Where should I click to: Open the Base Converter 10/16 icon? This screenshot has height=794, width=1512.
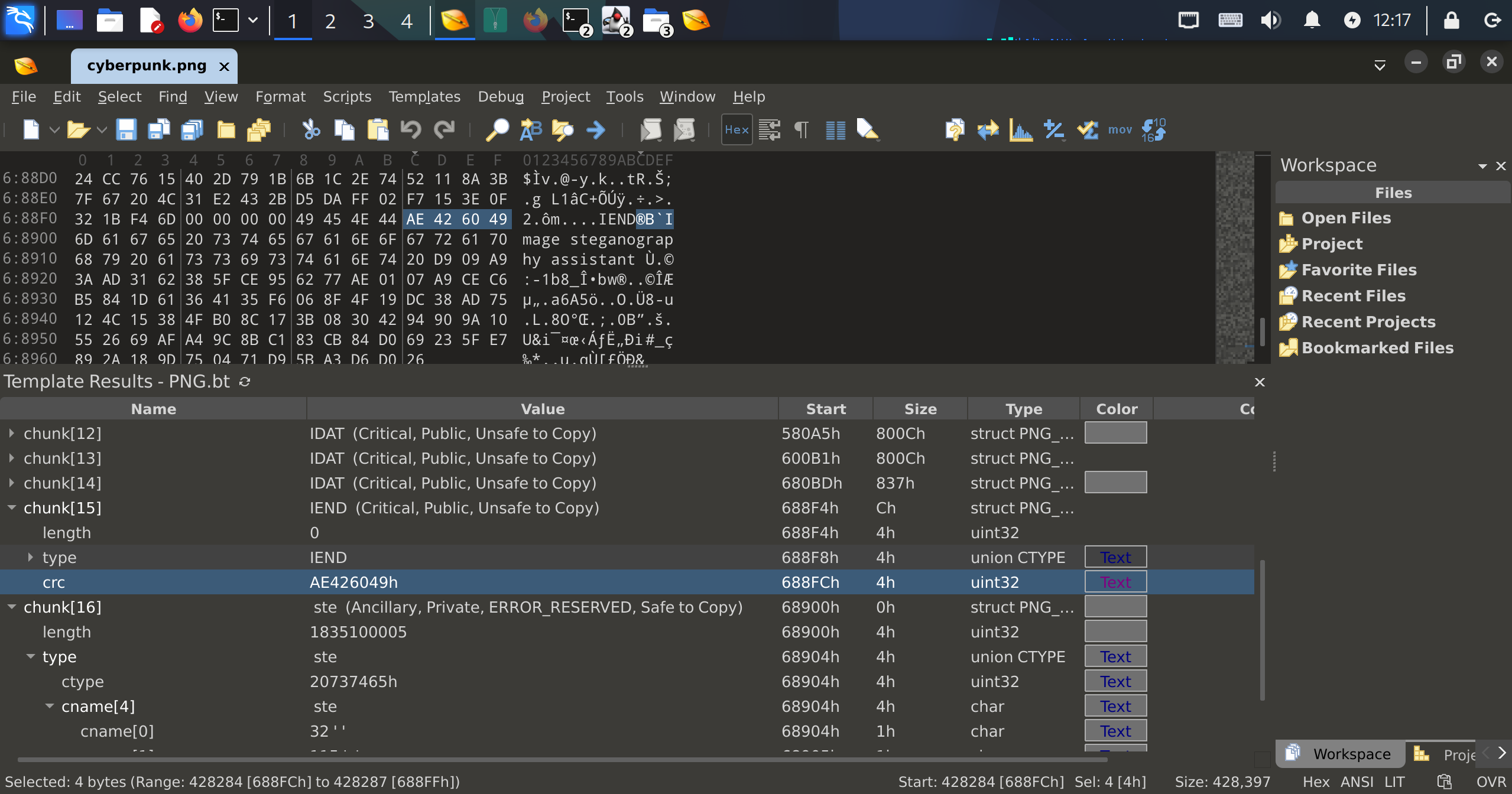(1153, 129)
